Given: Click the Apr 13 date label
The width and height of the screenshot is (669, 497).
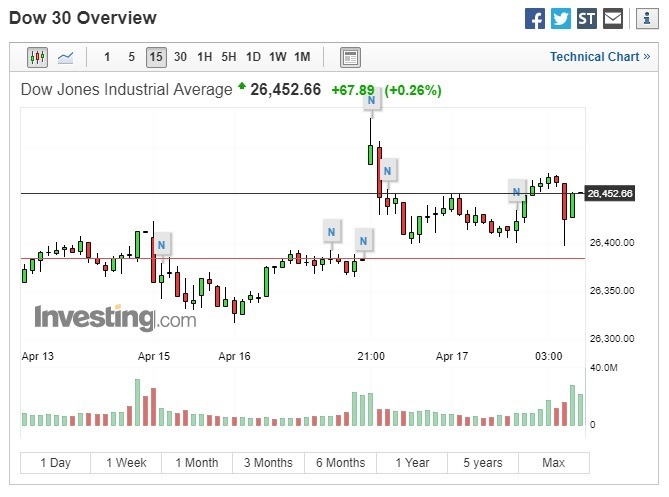Looking at the screenshot, I should click(x=38, y=356).
